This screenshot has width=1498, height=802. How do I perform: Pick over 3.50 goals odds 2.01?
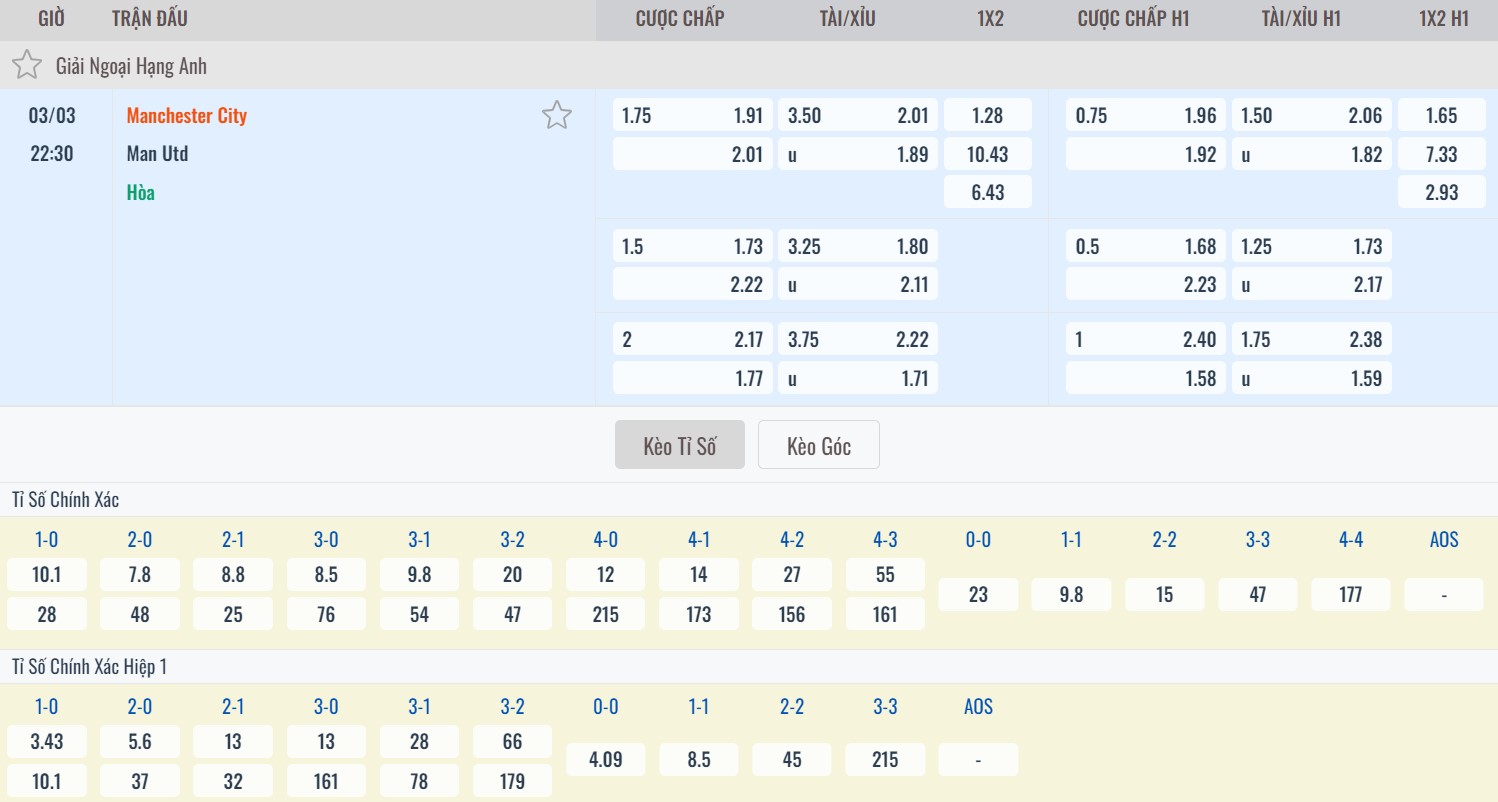coord(858,116)
